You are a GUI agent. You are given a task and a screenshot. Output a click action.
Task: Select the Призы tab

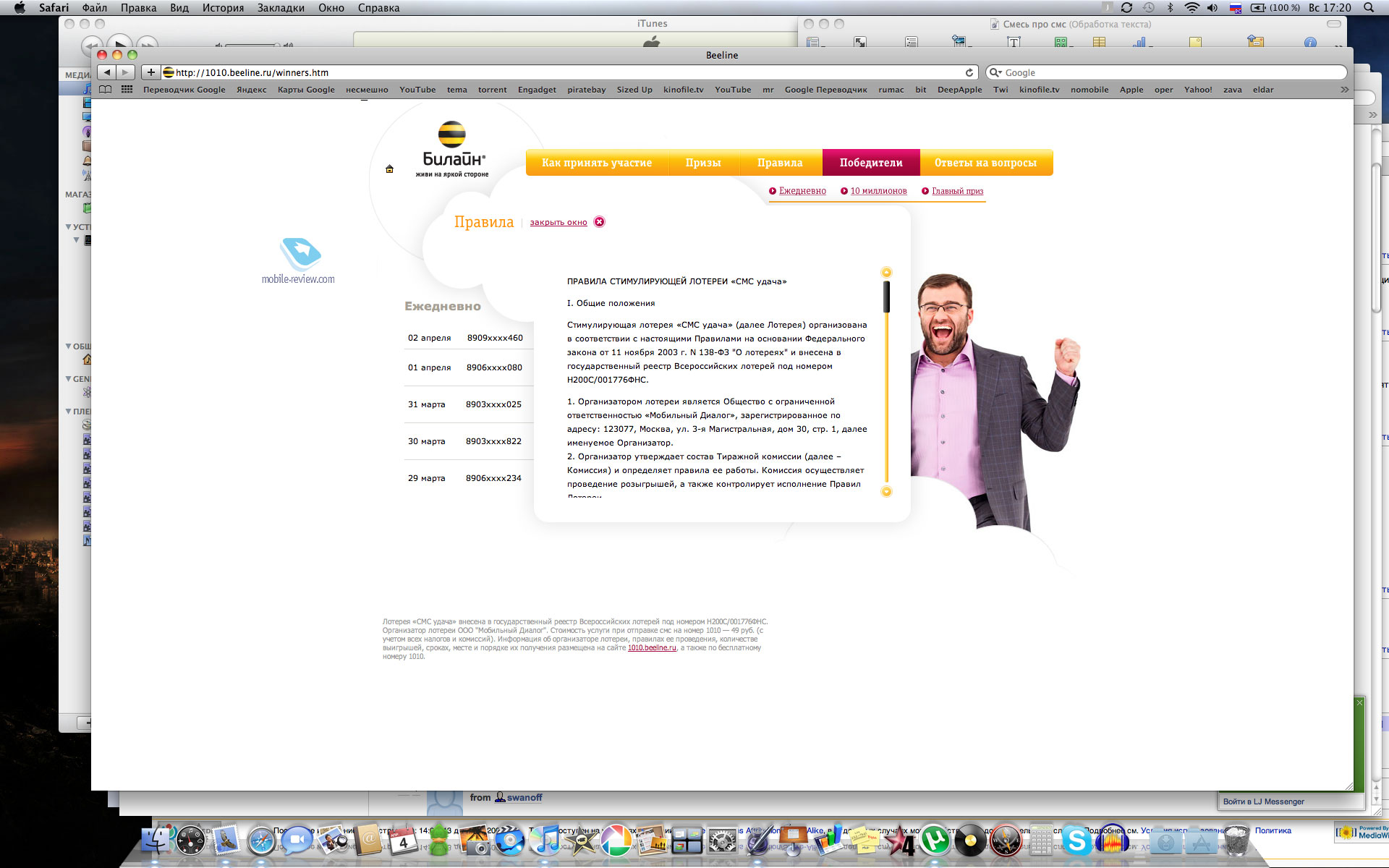point(703,163)
